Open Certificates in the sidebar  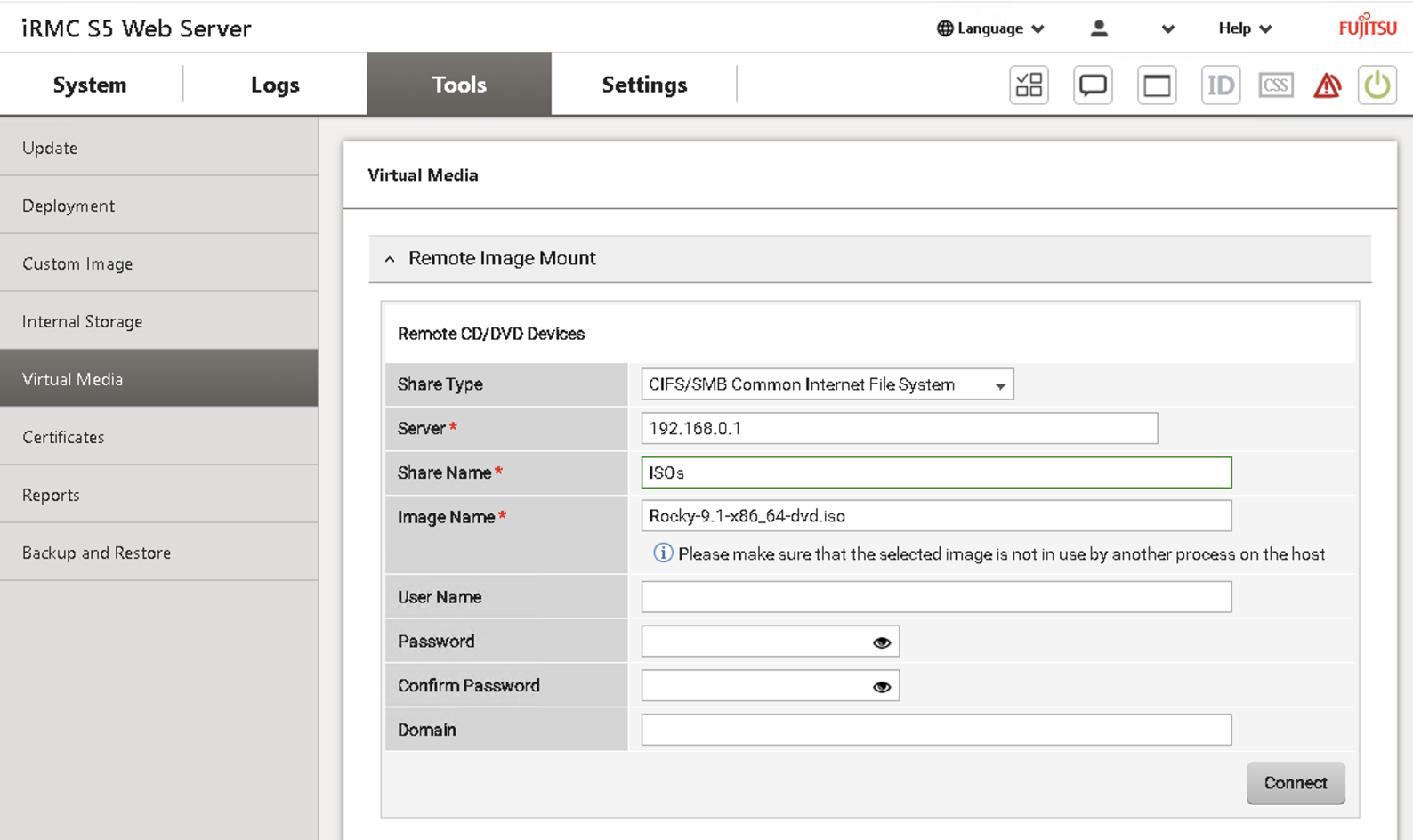pyautogui.click(x=158, y=437)
